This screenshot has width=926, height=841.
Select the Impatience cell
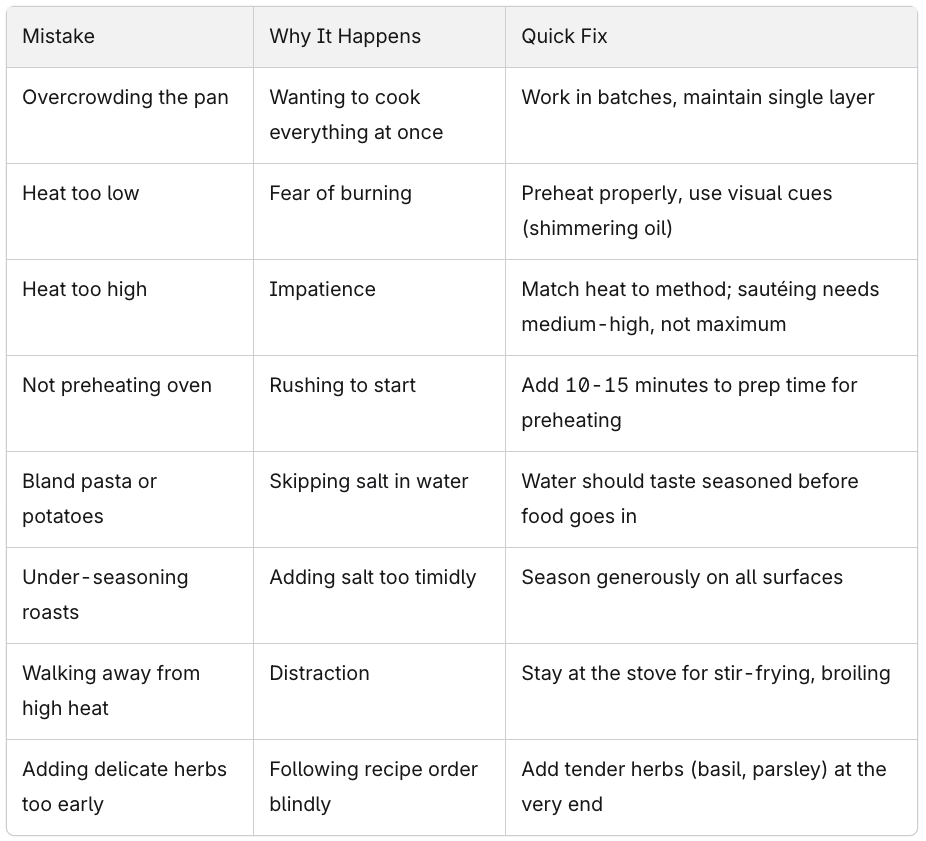point(379,308)
